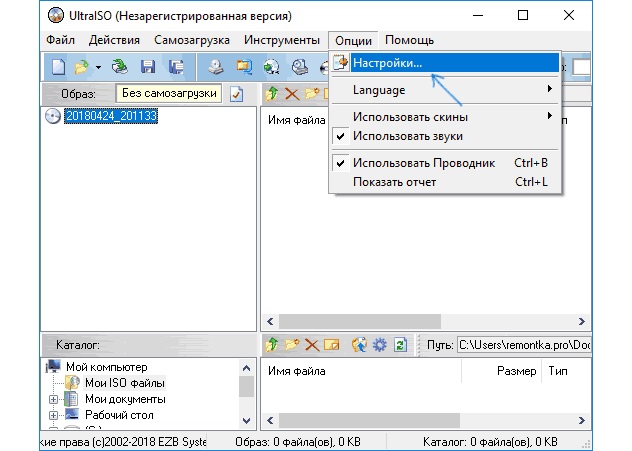Image resolution: width=632 pixels, height=451 pixels.
Task: Open the Файл menu
Action: coord(60,40)
